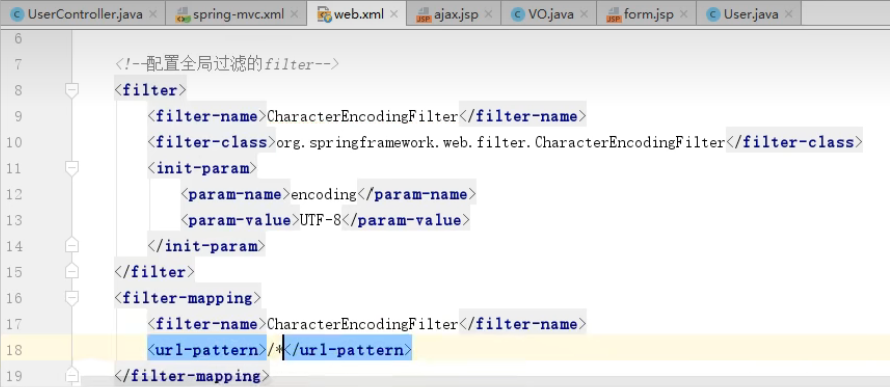Switch to the form.jsp tab
This screenshot has width=890, height=387.
coord(646,14)
